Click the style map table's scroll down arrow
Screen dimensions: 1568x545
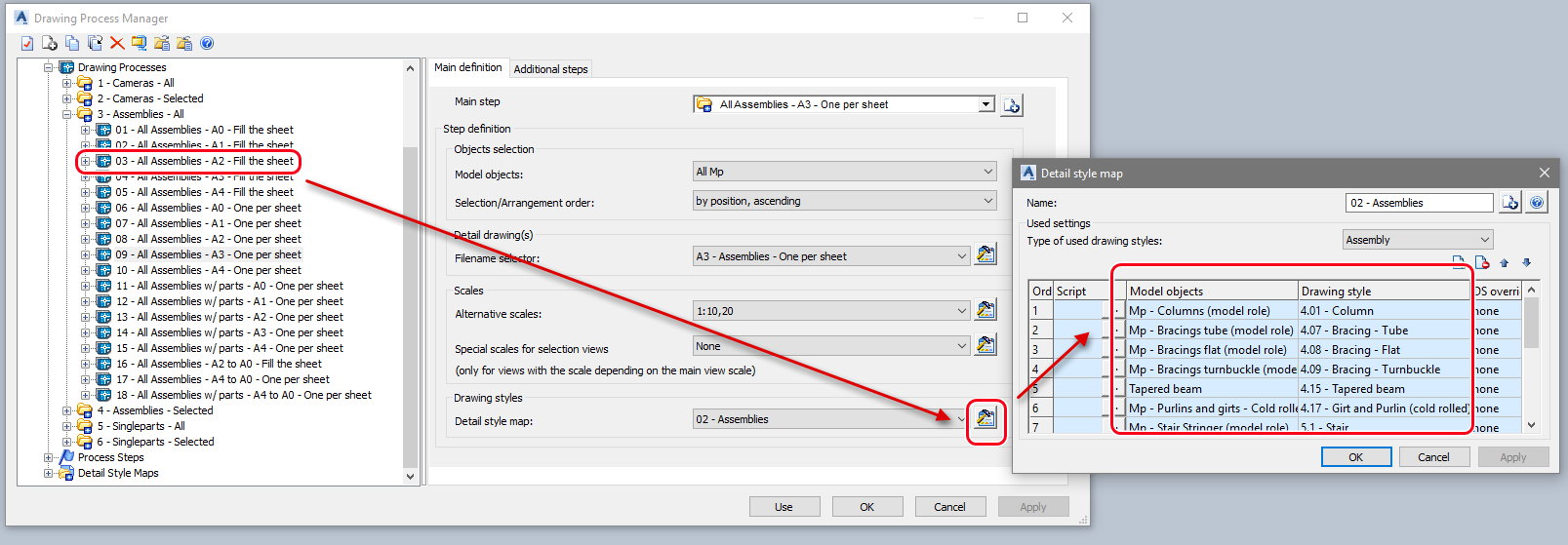1531,425
